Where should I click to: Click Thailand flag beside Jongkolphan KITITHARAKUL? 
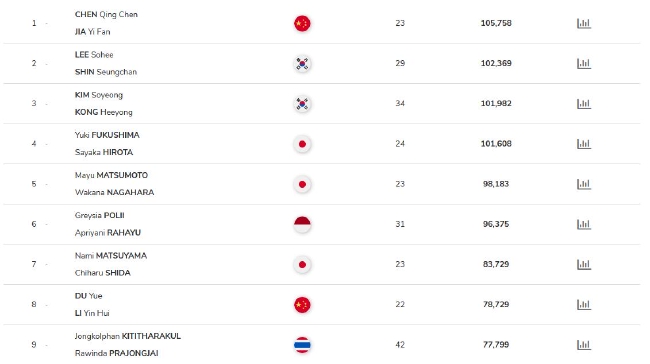pos(302,345)
